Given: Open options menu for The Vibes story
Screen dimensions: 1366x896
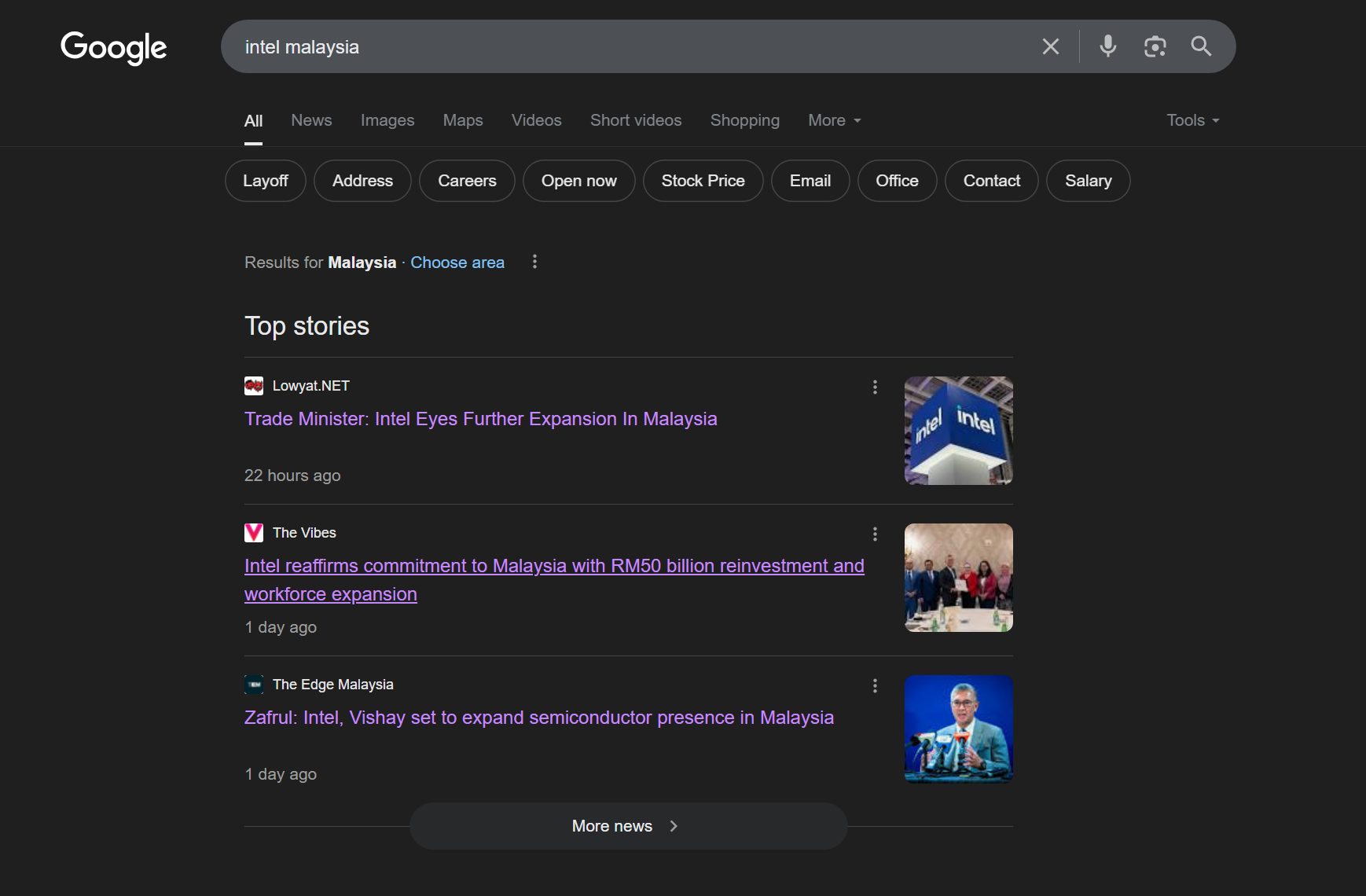Looking at the screenshot, I should [x=875, y=534].
